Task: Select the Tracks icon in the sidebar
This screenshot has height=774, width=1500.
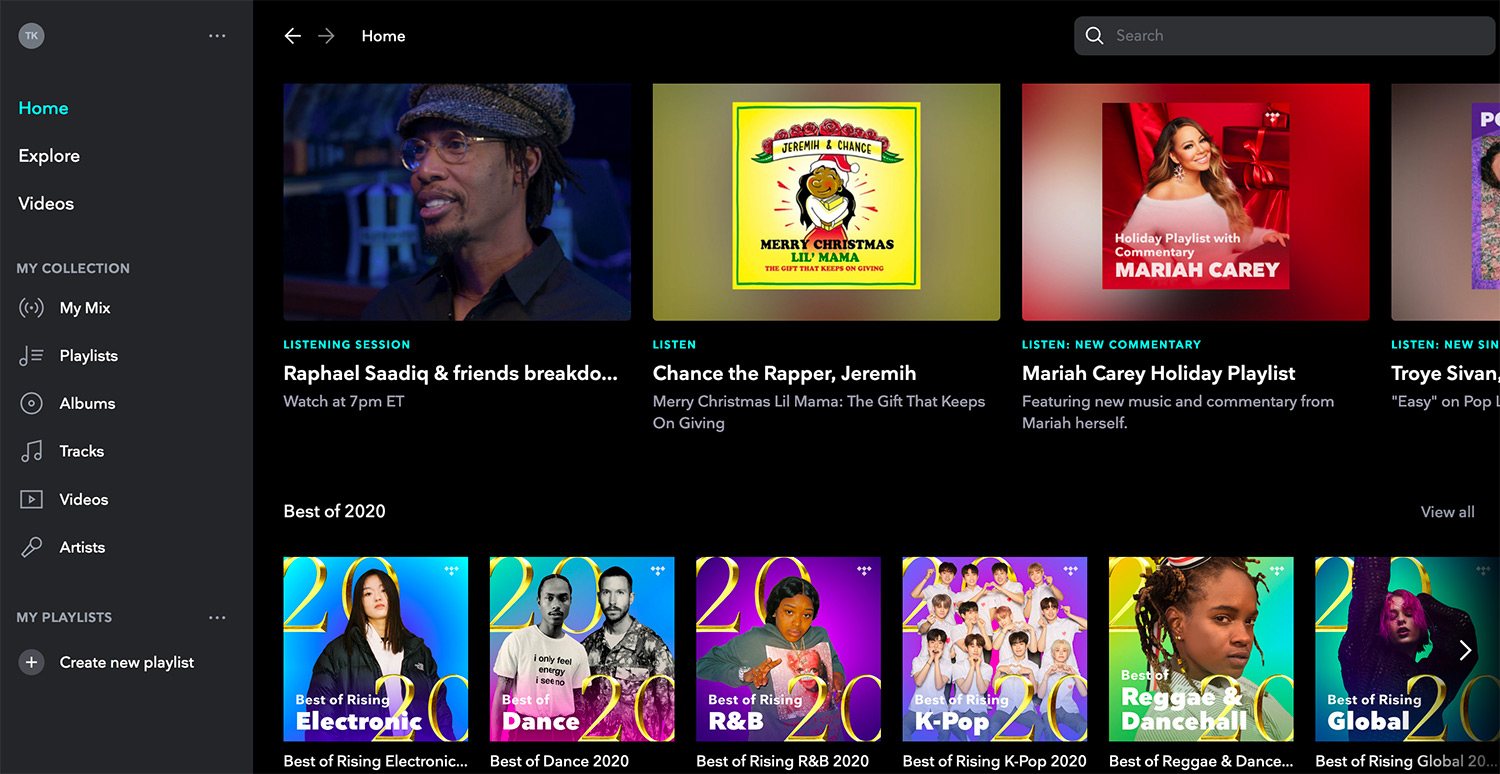Action: click(x=31, y=451)
